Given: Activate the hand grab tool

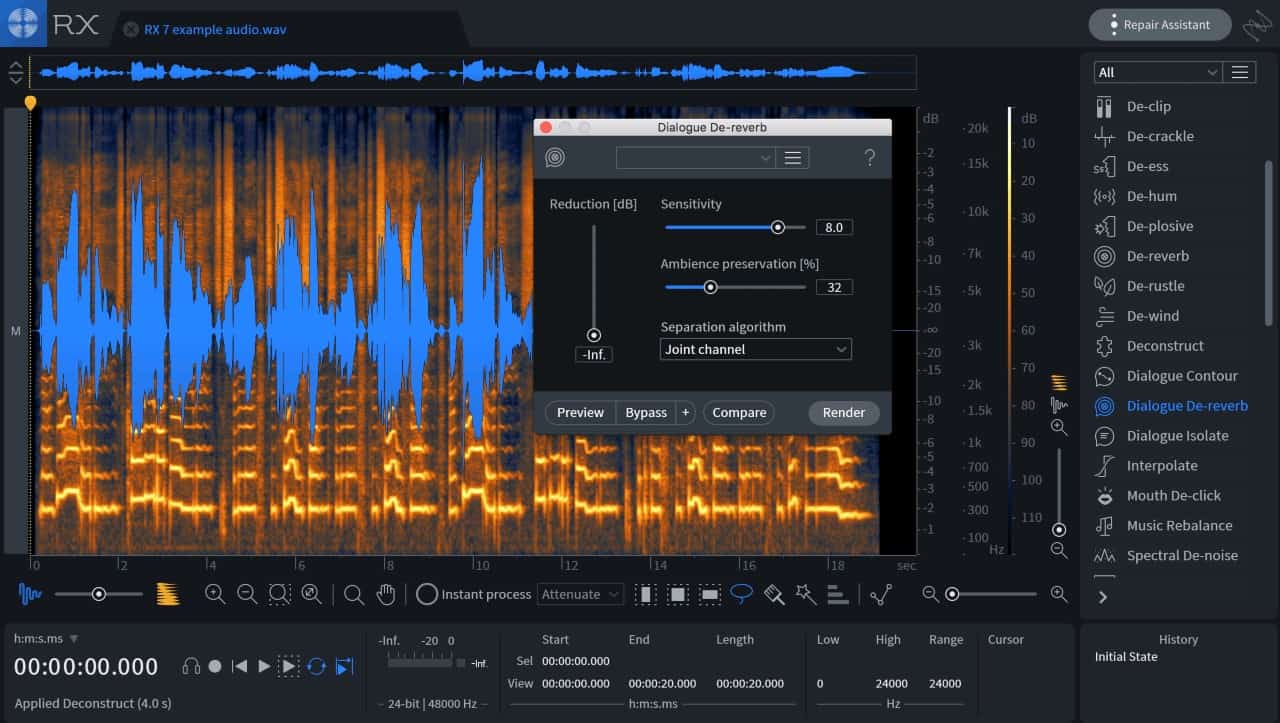Looking at the screenshot, I should [386, 594].
